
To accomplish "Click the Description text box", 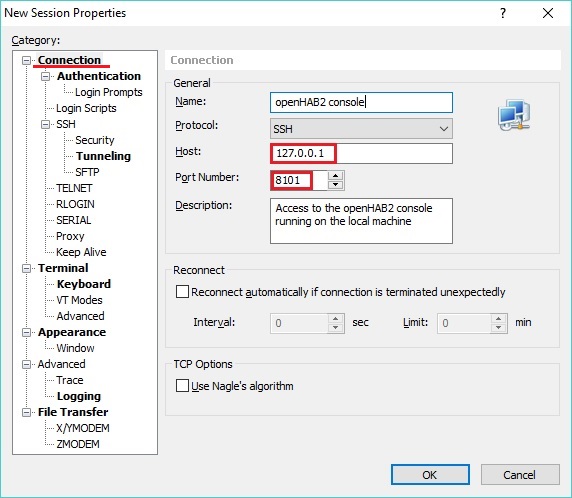I will tap(361, 221).
